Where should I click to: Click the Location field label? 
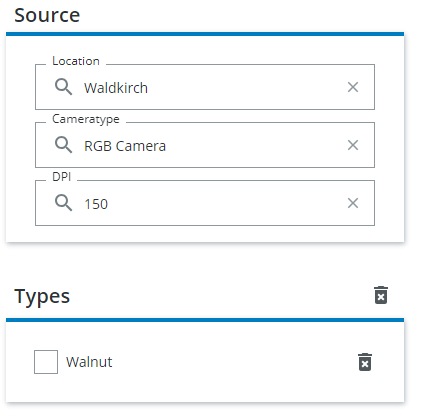click(x=76, y=61)
